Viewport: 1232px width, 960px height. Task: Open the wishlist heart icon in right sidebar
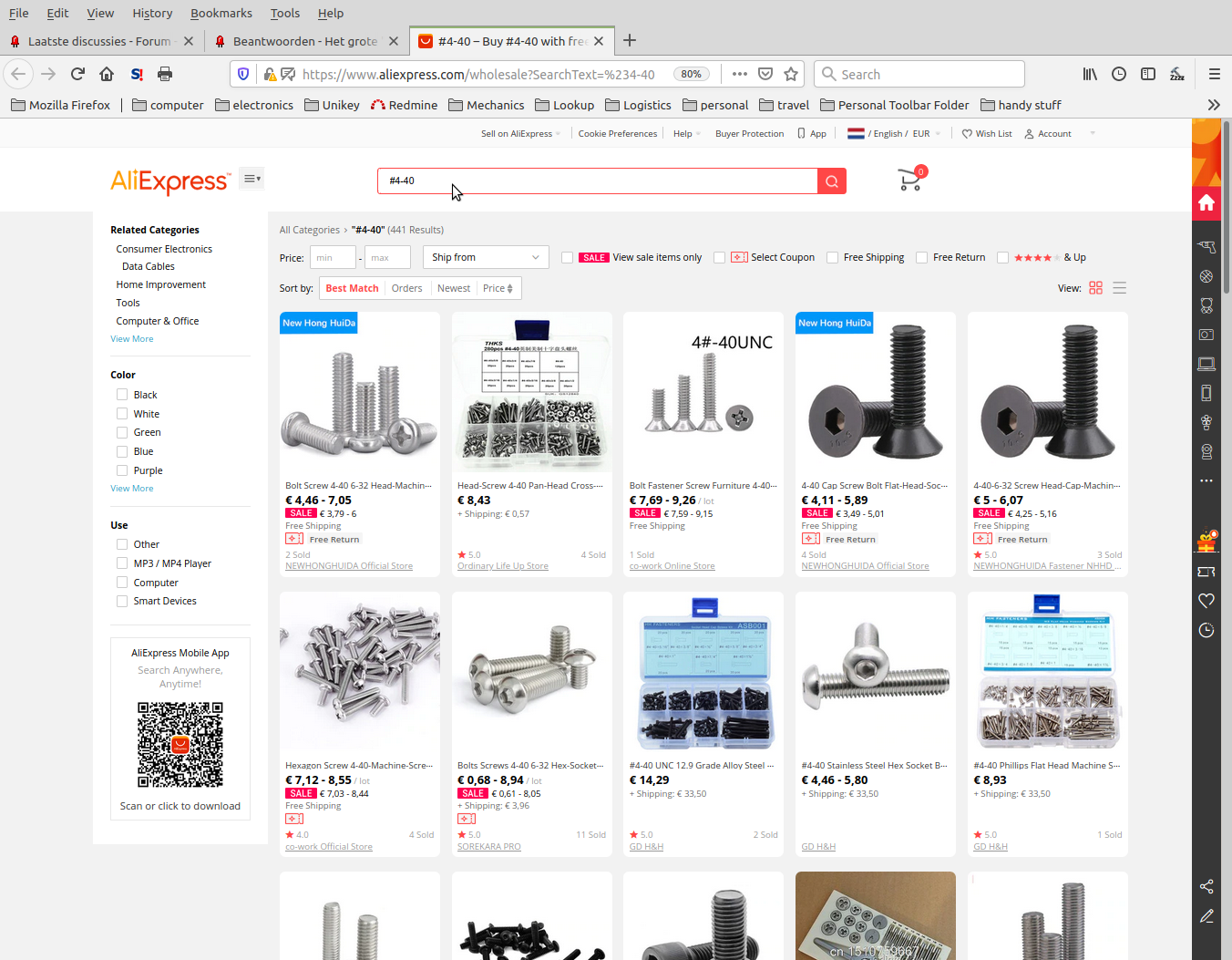1206,601
